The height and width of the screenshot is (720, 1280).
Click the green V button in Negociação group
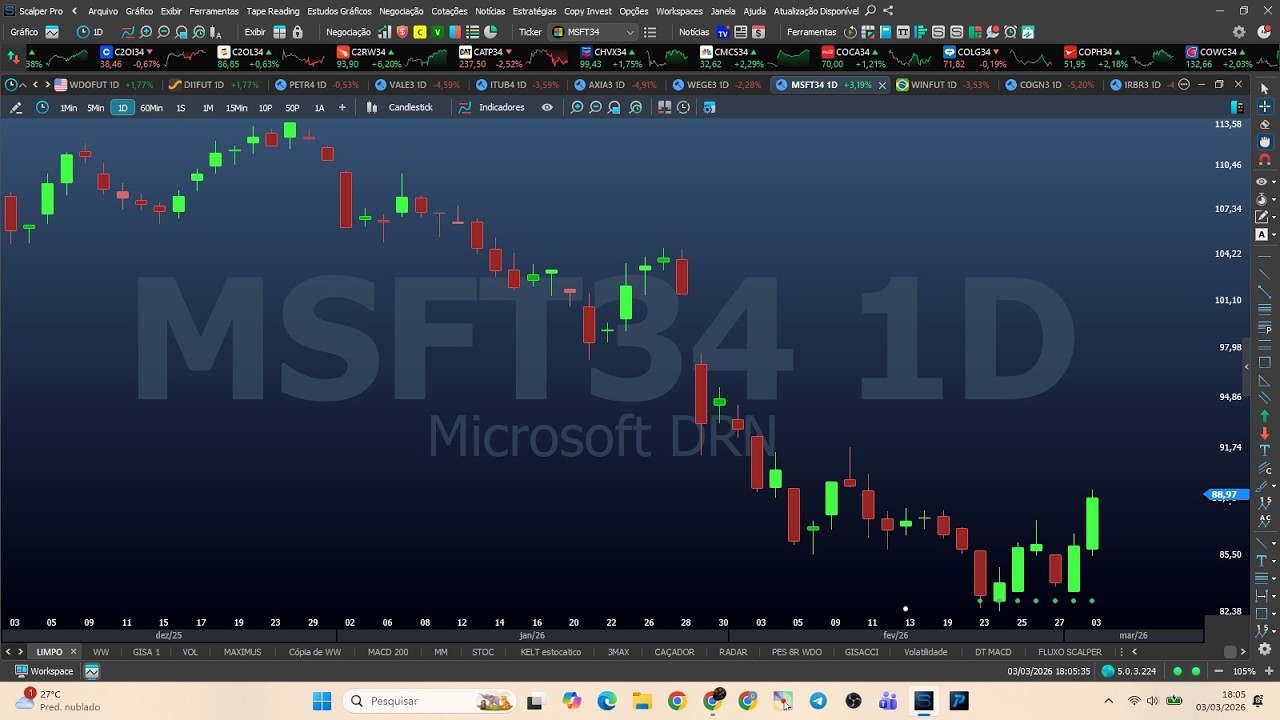437,32
